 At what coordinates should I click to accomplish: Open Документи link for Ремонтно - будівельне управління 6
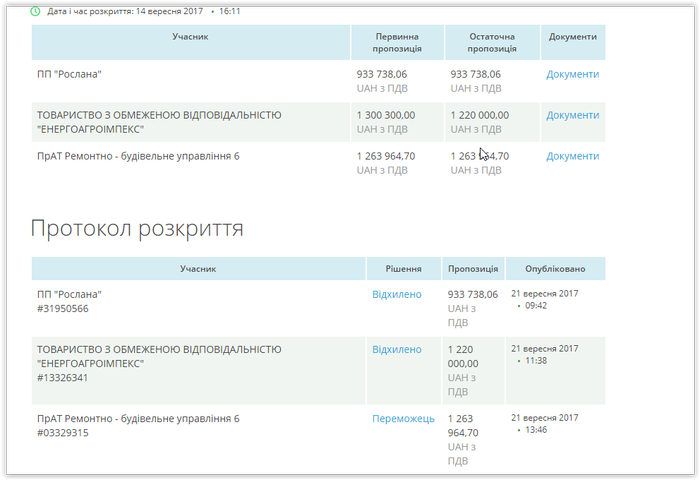[x=572, y=156]
